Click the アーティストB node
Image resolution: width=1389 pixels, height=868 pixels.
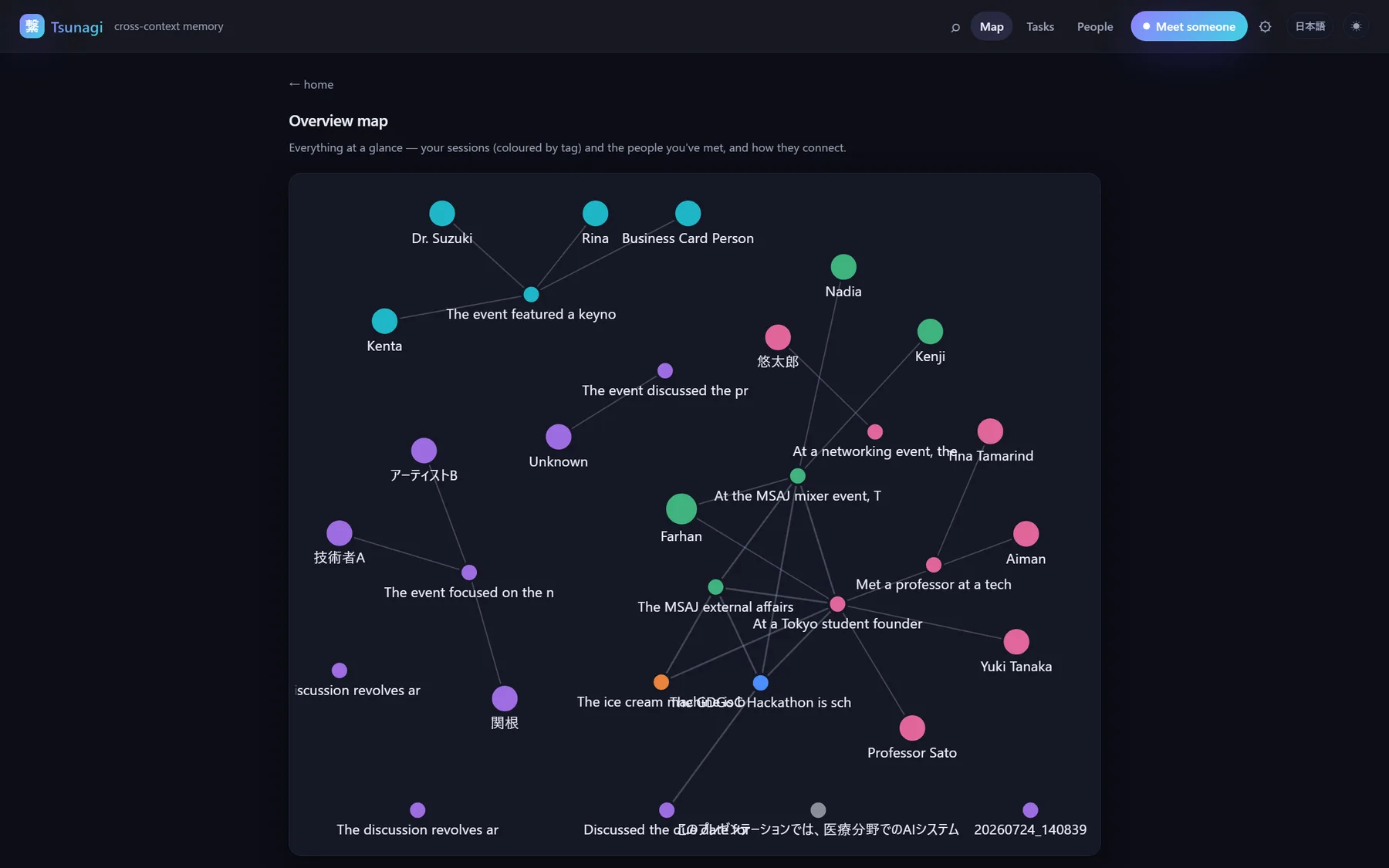[x=424, y=451]
